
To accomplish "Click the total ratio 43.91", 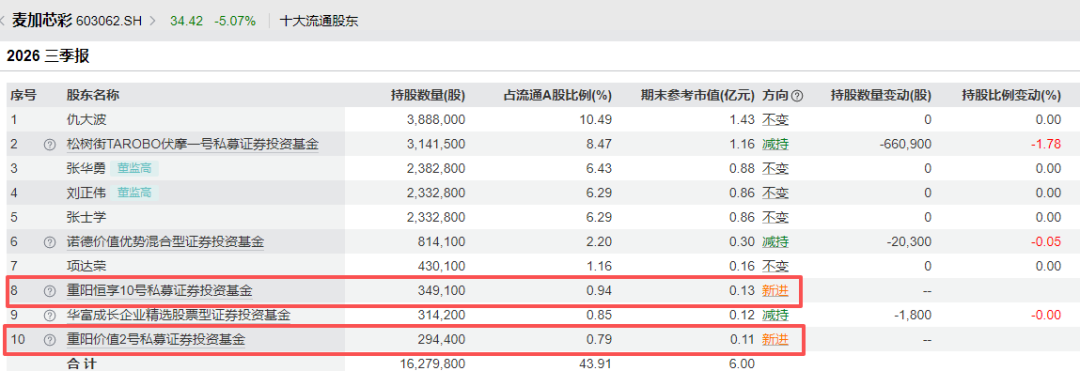I will 597,363.
